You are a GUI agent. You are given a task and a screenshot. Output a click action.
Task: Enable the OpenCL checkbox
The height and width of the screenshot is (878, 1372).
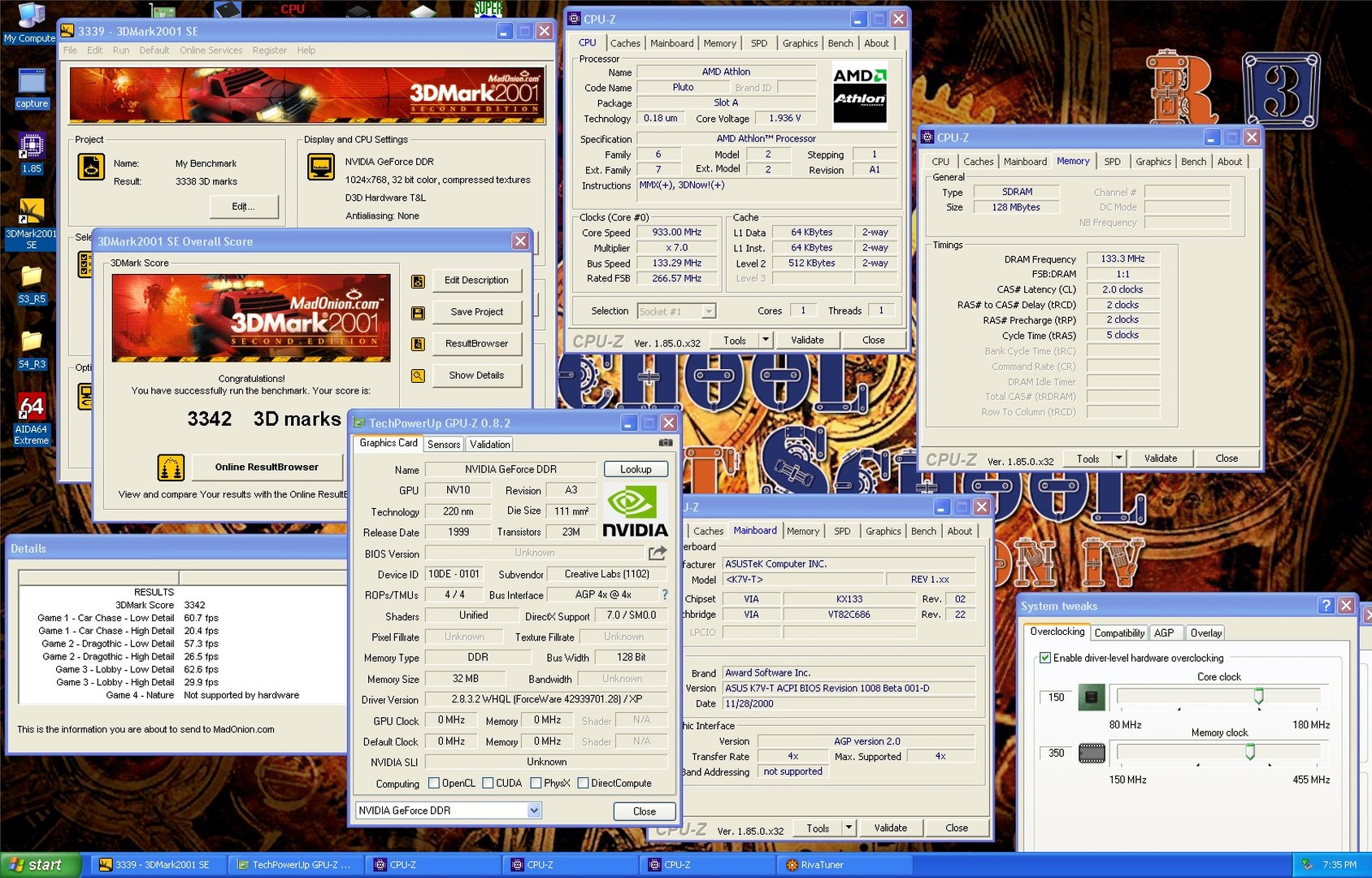click(x=434, y=783)
